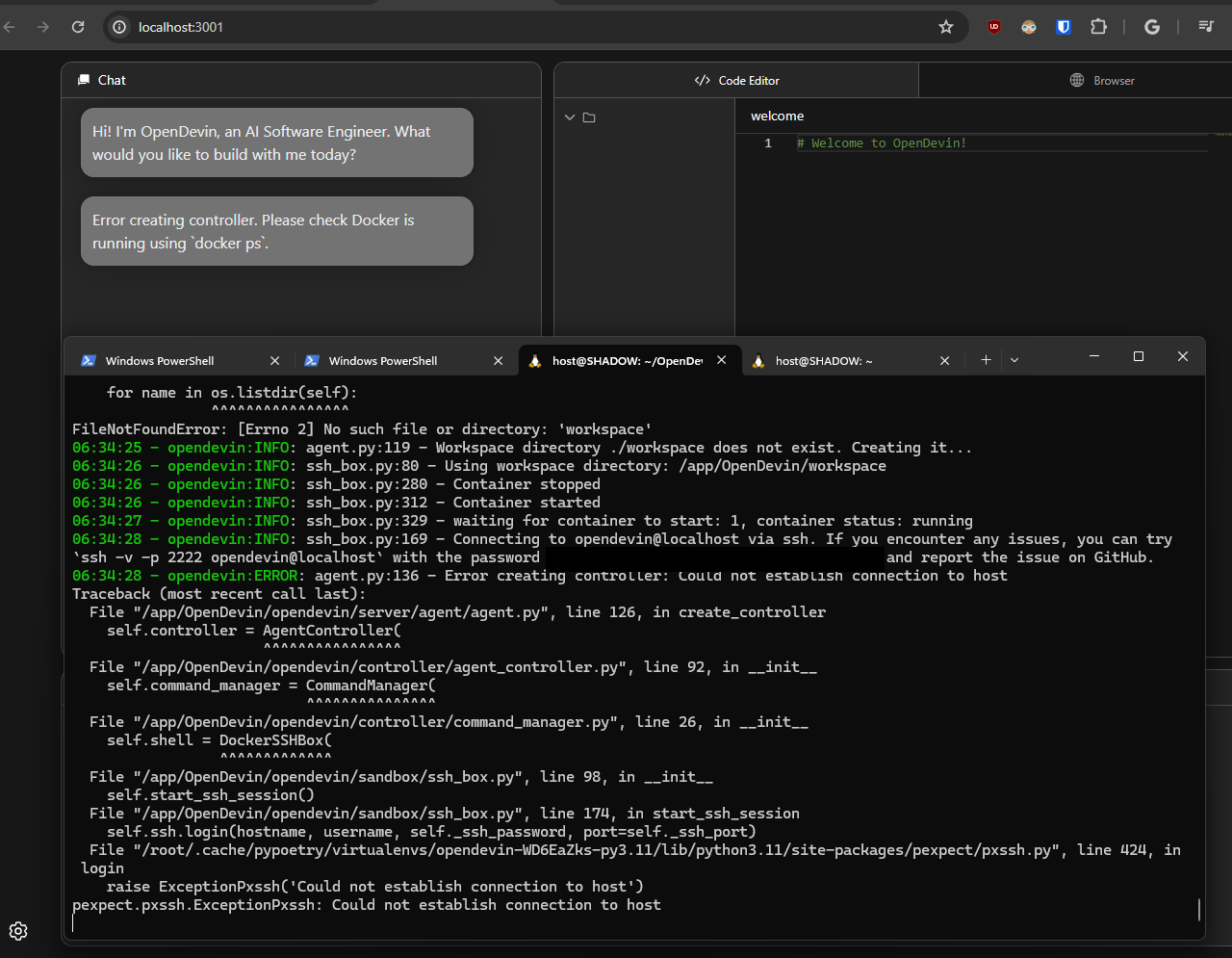Image resolution: width=1232 pixels, height=958 pixels.
Task: Open OpenDevin settings gear
Action: [x=18, y=931]
